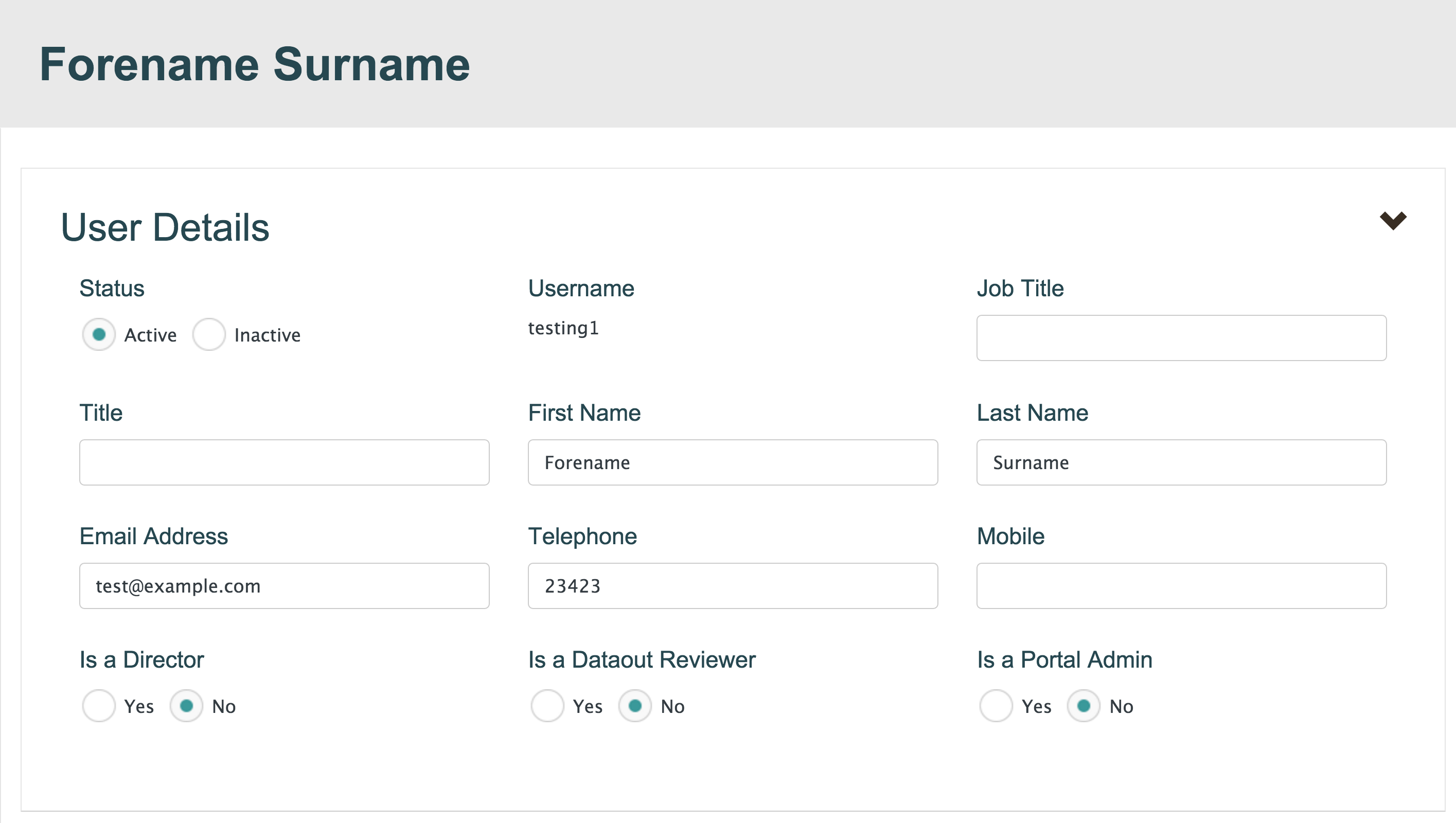
Task: Select the Inactive status radio button
Action: 209,335
